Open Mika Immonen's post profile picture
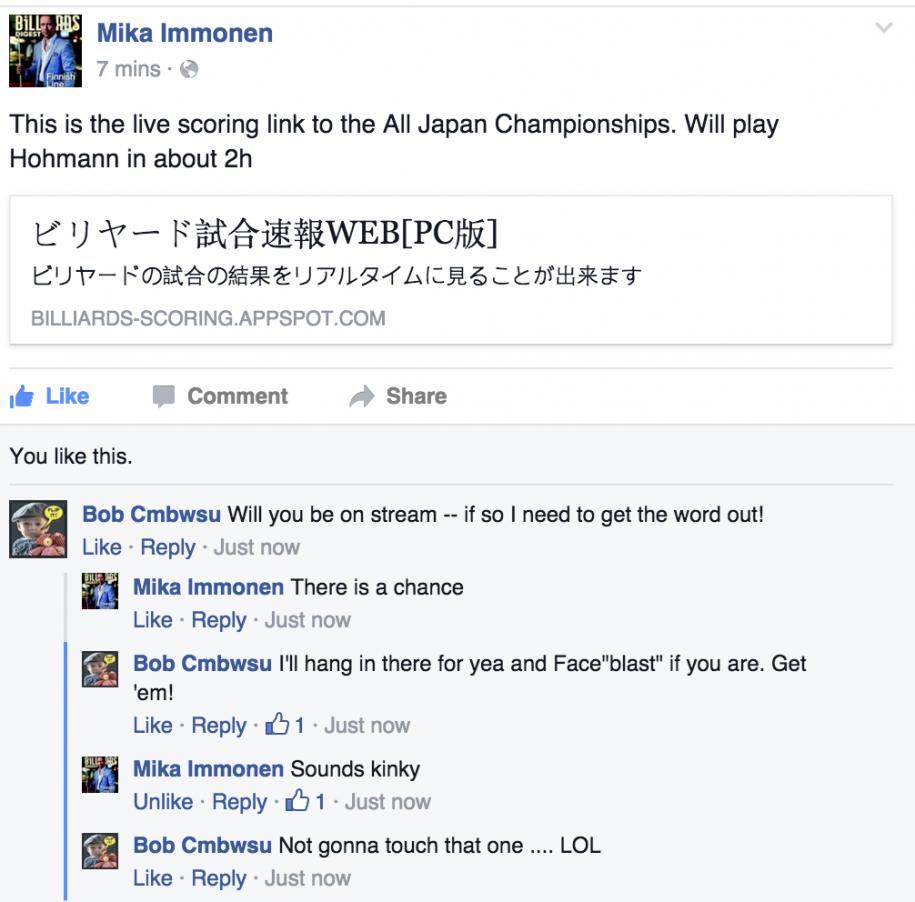This screenshot has height=902, width=915. coord(46,51)
